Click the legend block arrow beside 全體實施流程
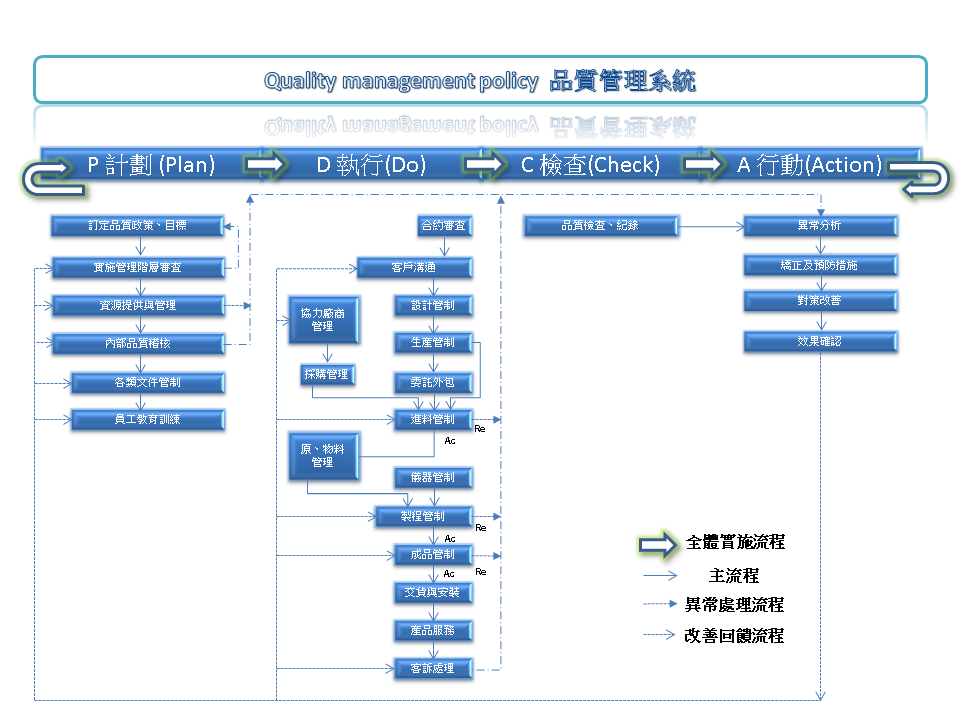The height and width of the screenshot is (720, 960). 658,544
